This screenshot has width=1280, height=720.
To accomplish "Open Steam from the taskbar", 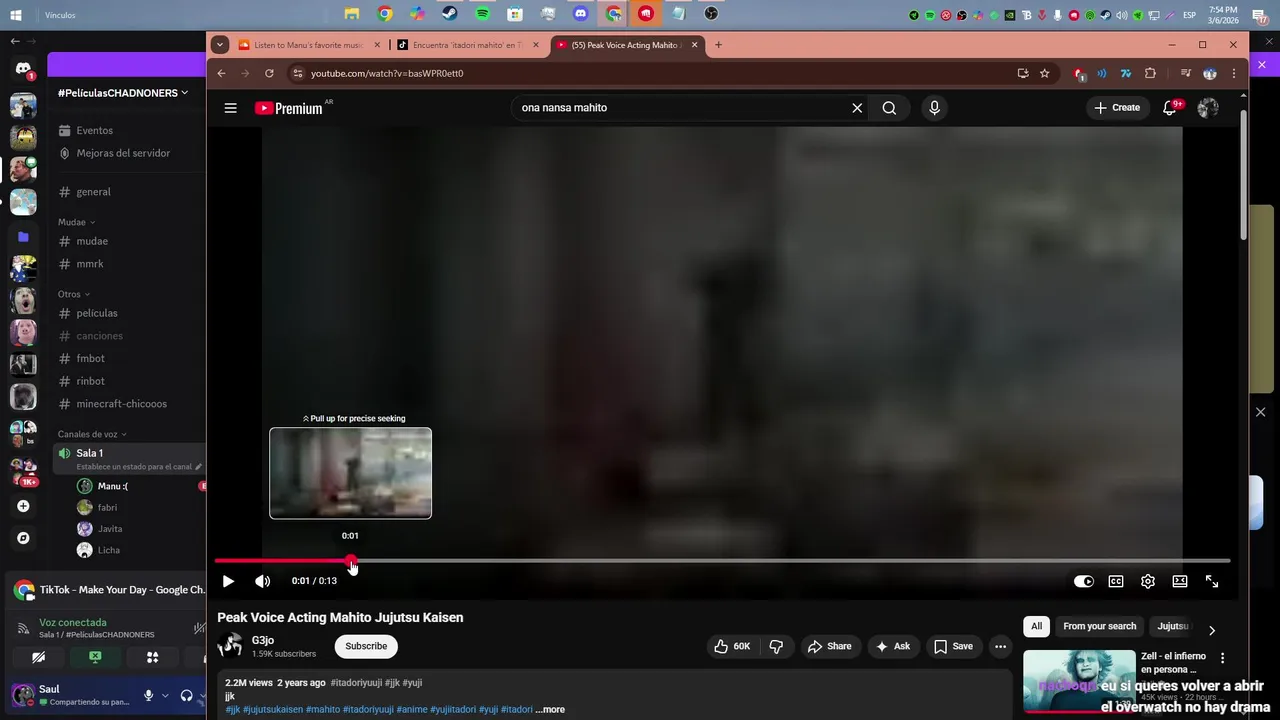I will [x=450, y=14].
